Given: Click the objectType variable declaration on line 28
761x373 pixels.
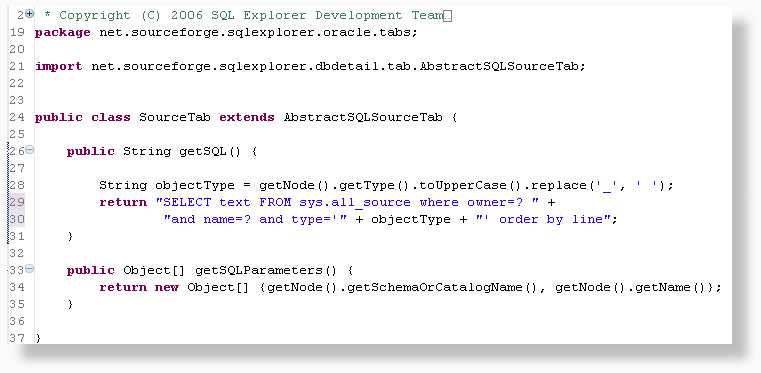Looking at the screenshot, I should coord(195,185).
